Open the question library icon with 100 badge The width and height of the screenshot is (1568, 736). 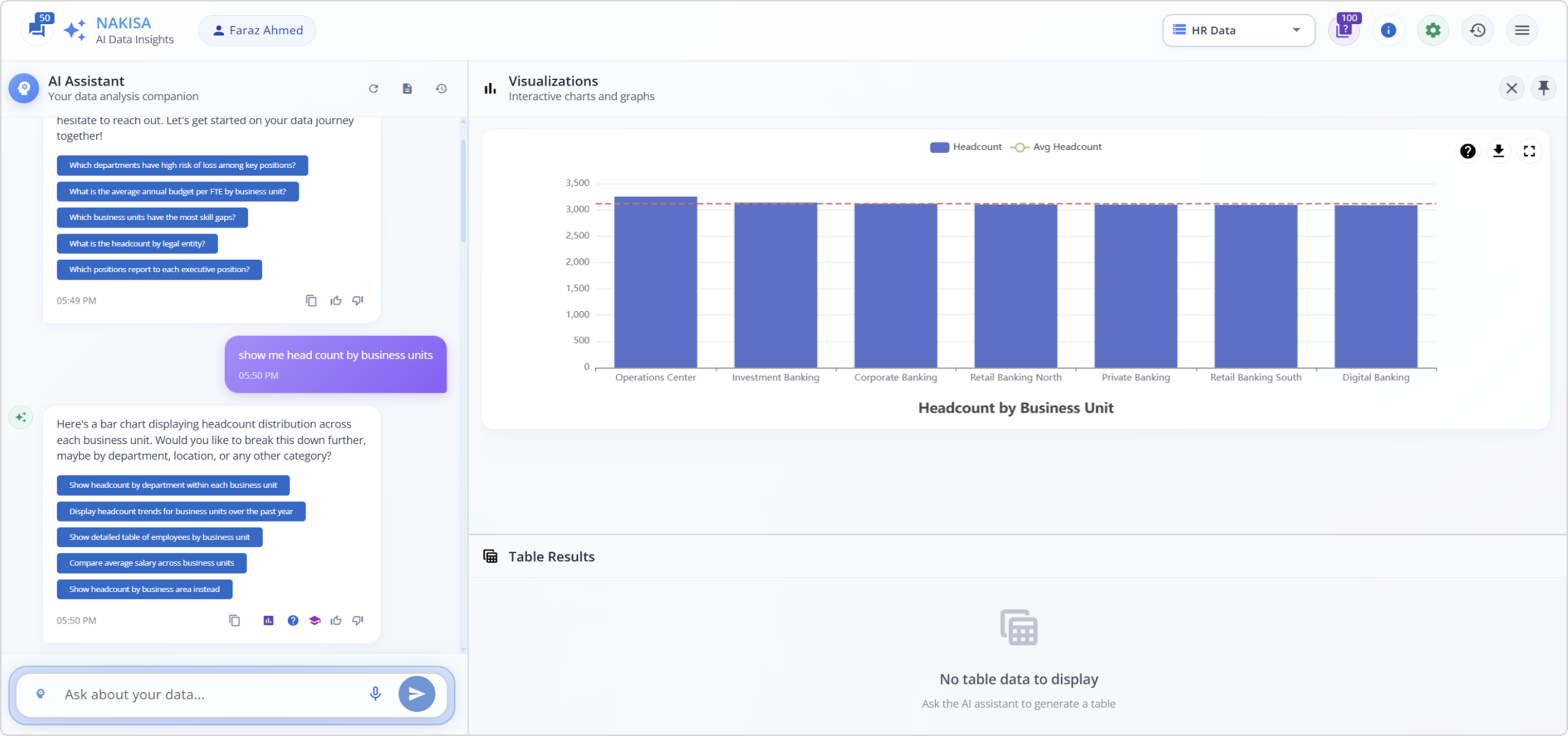pyautogui.click(x=1343, y=30)
